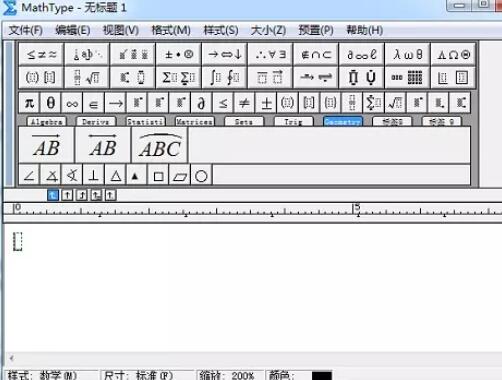Select the Geometry tab
Viewport: 502px width, 380px height.
coord(343,121)
